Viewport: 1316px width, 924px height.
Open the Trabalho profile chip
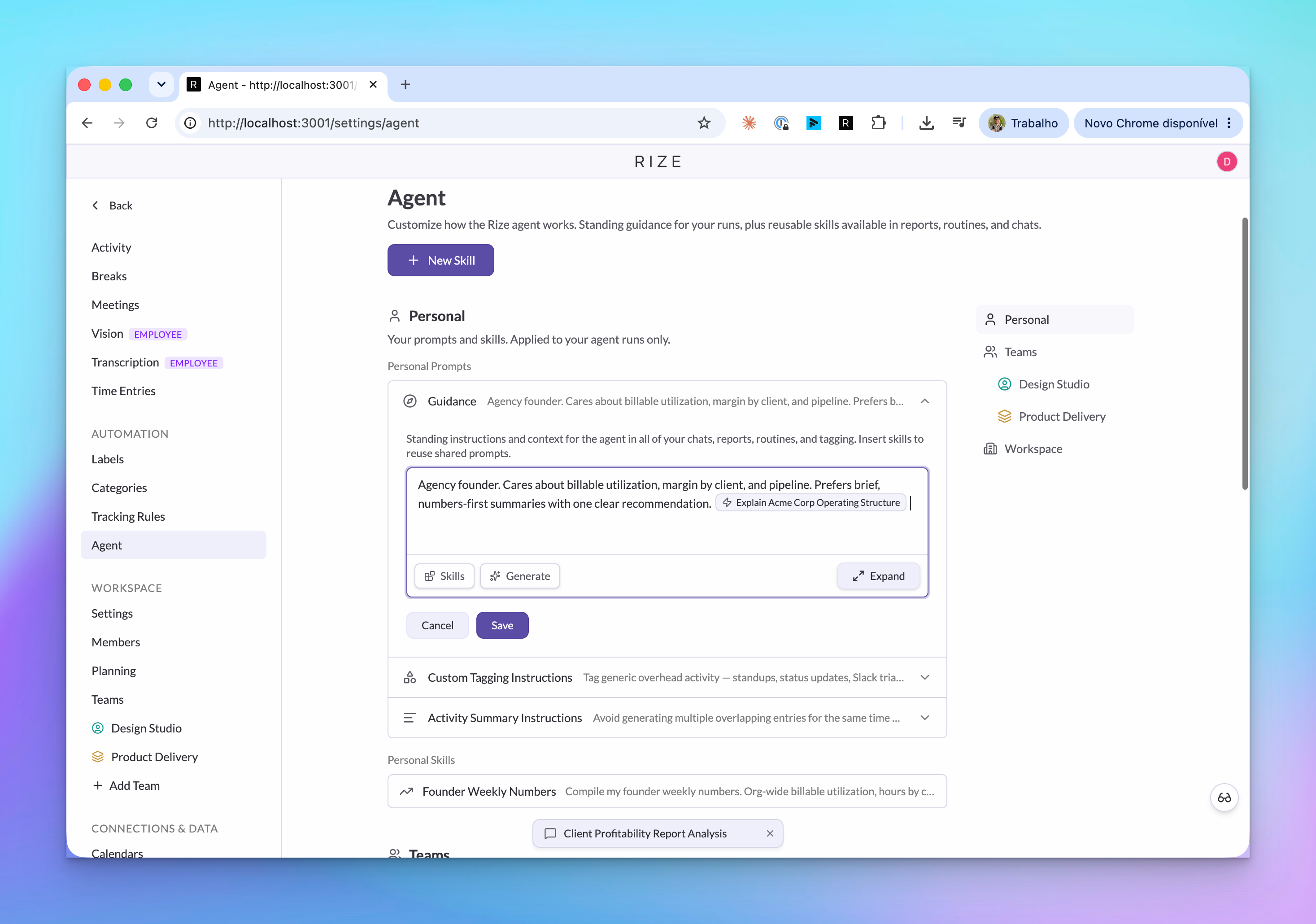point(1023,122)
